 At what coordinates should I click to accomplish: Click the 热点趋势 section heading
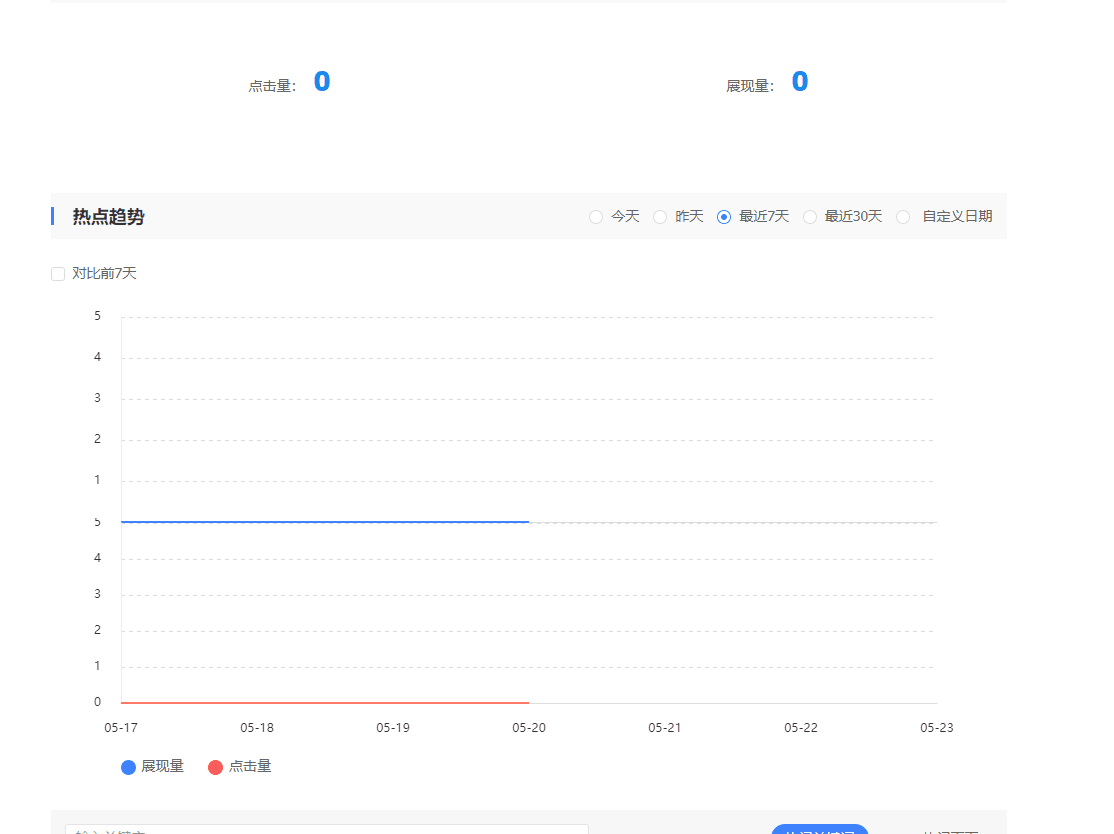[108, 217]
